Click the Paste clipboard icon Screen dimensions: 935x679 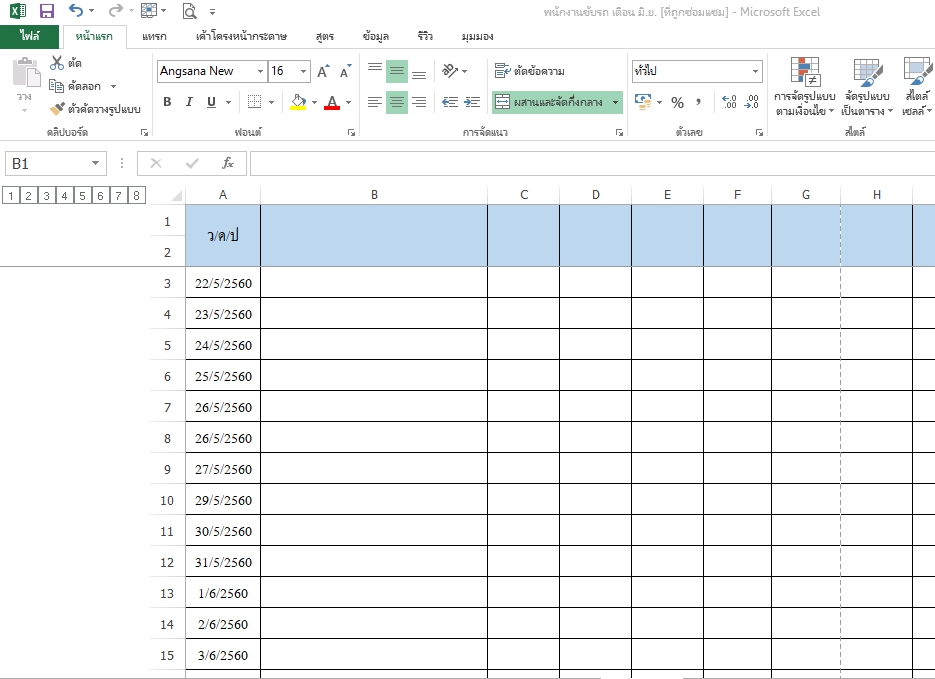click(x=25, y=73)
